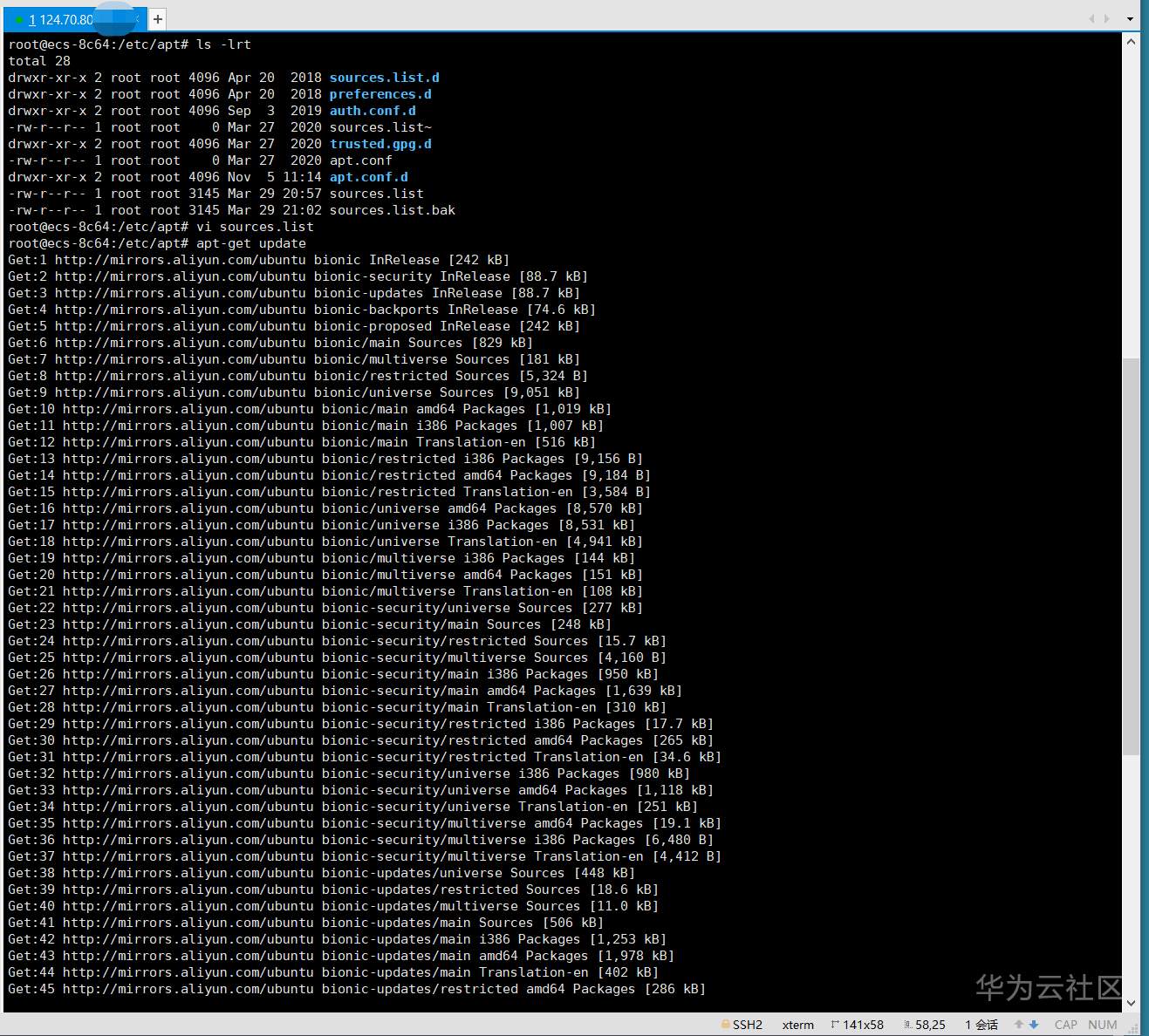Click the xterm terminal type indicator

(797, 1025)
